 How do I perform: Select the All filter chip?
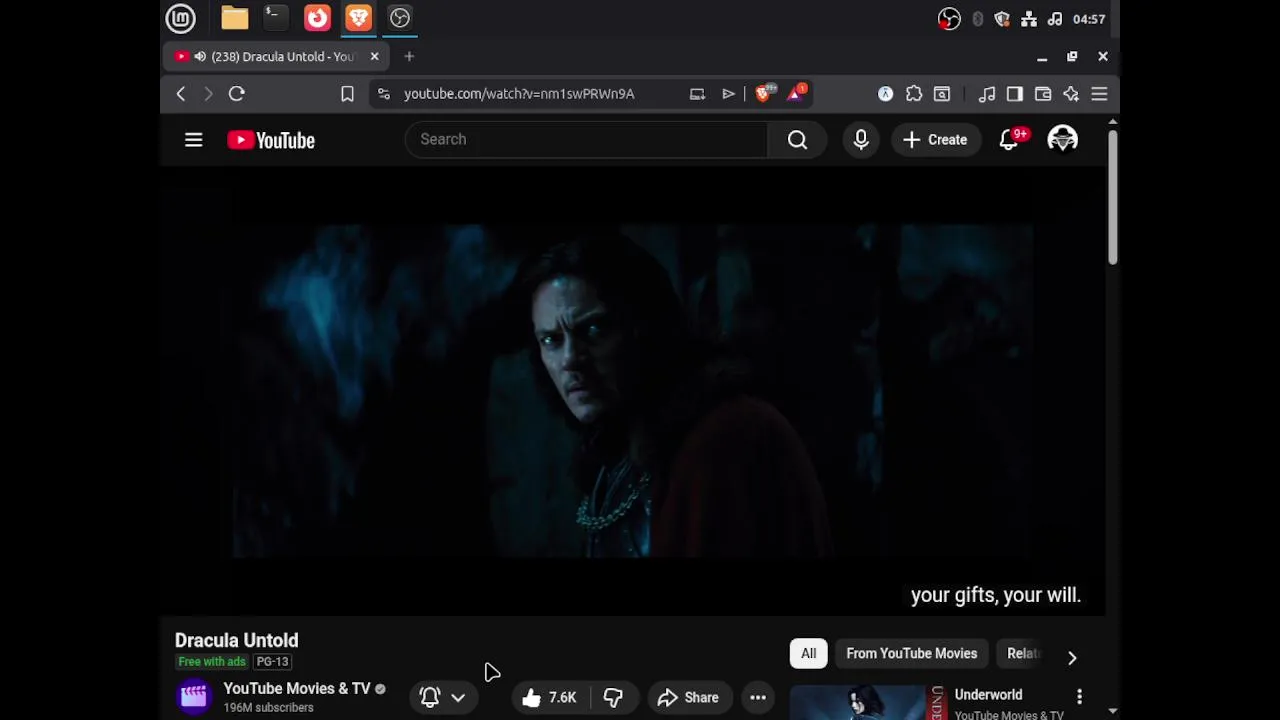(x=808, y=654)
